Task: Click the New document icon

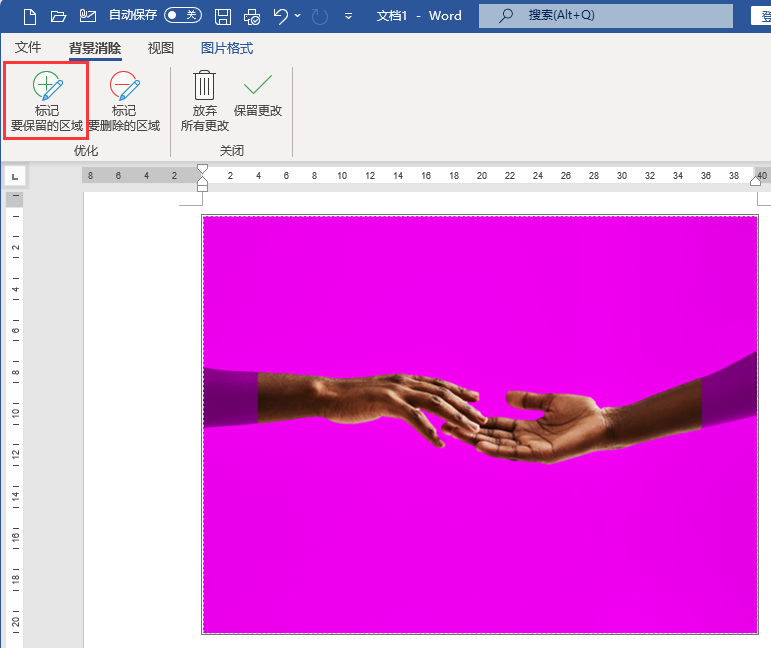Action: (30, 16)
